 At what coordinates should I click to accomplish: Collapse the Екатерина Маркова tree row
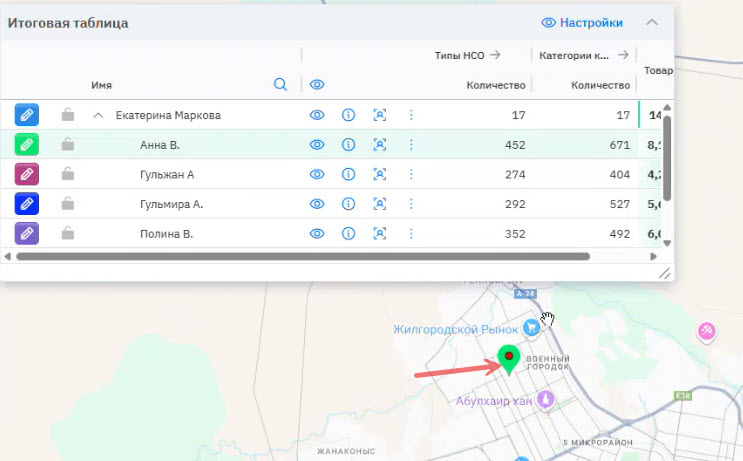click(98, 115)
